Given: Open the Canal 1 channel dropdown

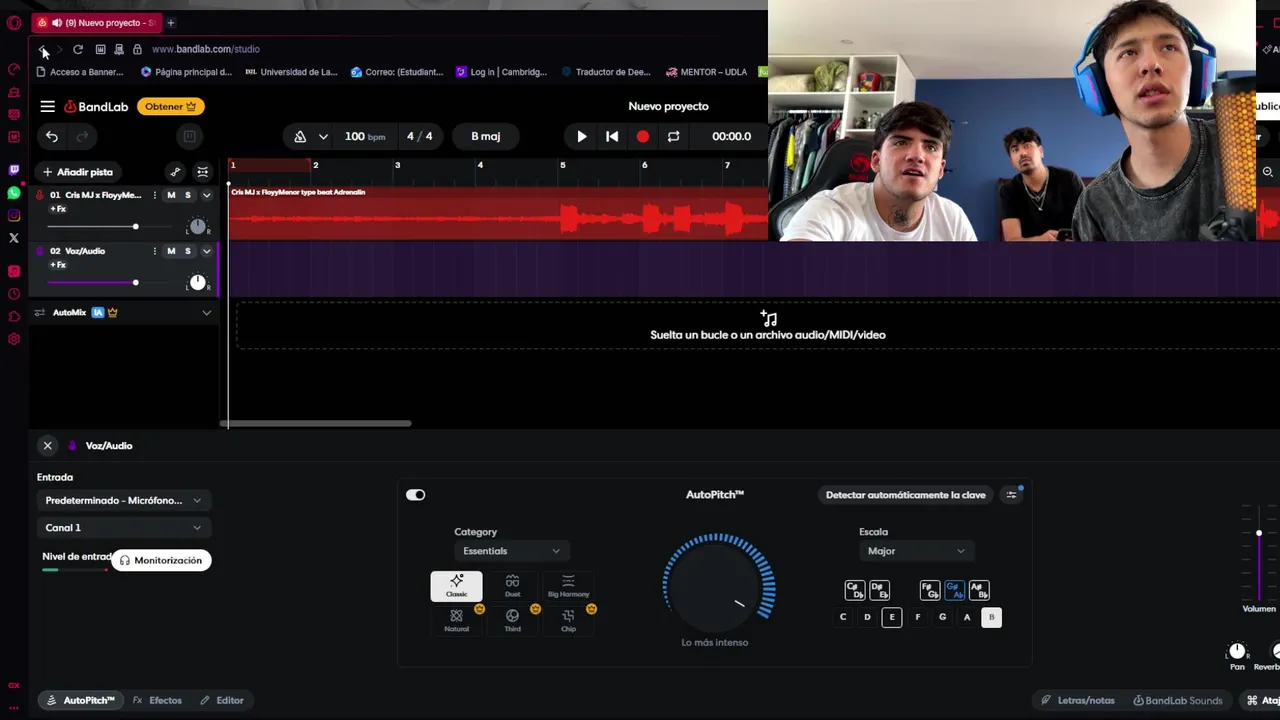Looking at the screenshot, I should [x=123, y=528].
